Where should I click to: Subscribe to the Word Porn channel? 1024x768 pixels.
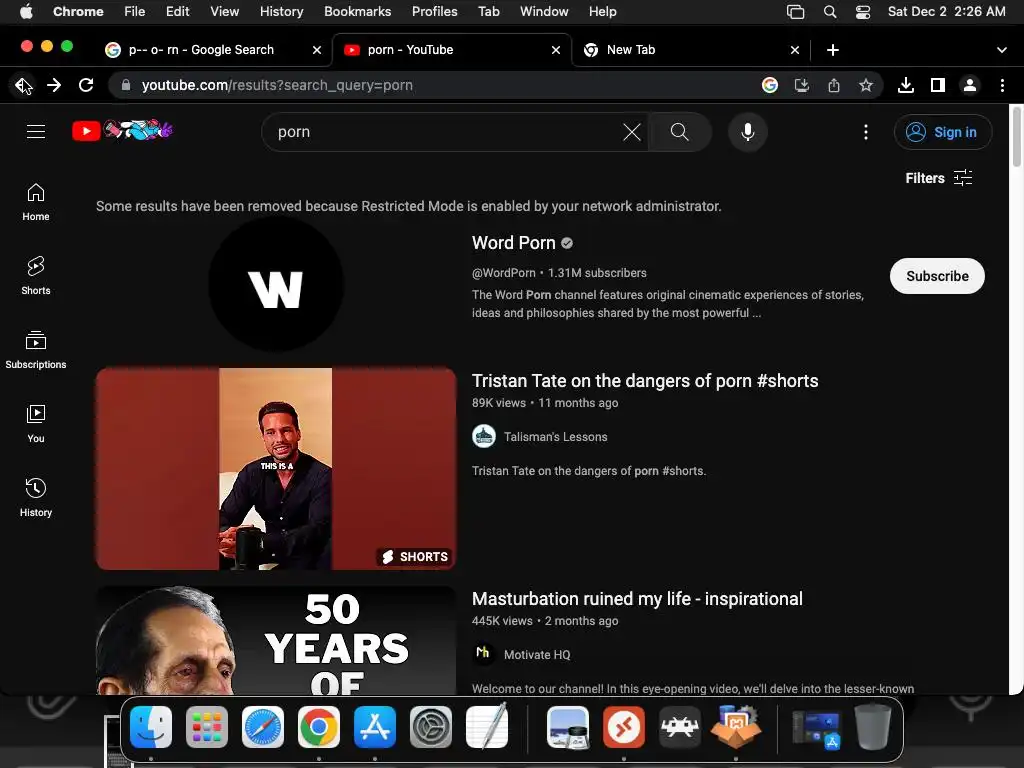pos(937,276)
